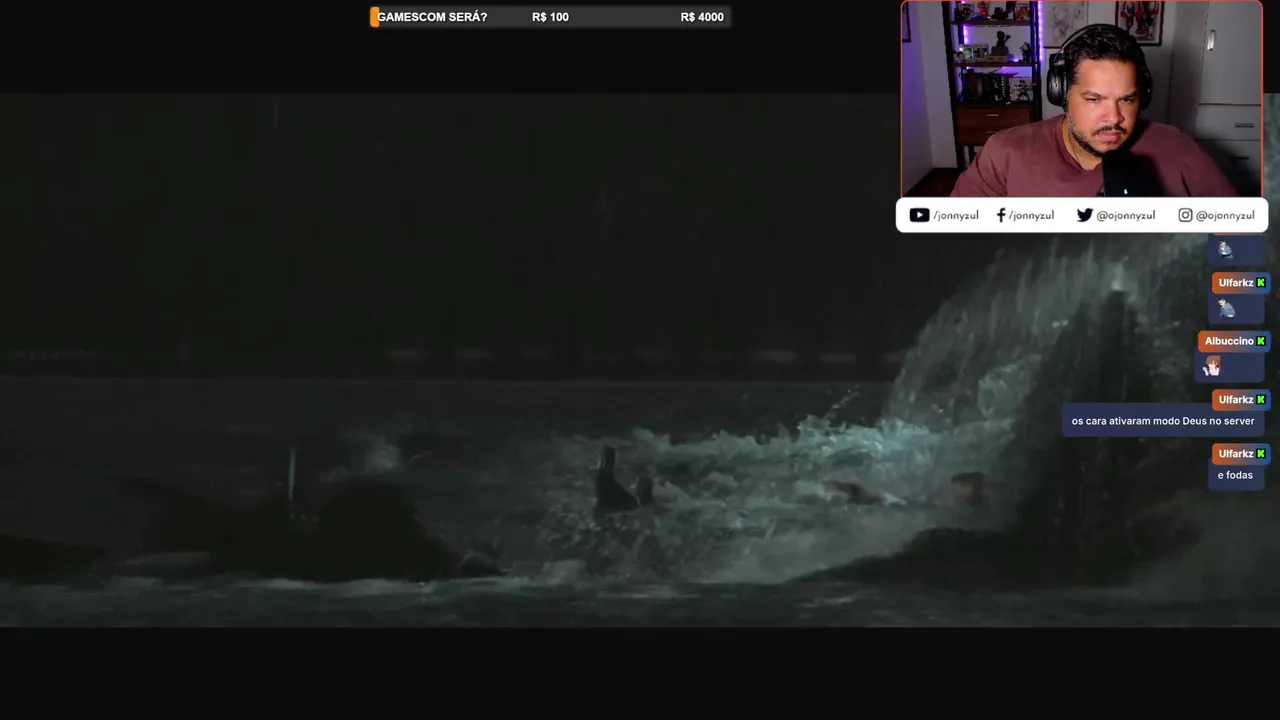Click the 'GAMESCOM SERÁ?' goal title

(432, 17)
